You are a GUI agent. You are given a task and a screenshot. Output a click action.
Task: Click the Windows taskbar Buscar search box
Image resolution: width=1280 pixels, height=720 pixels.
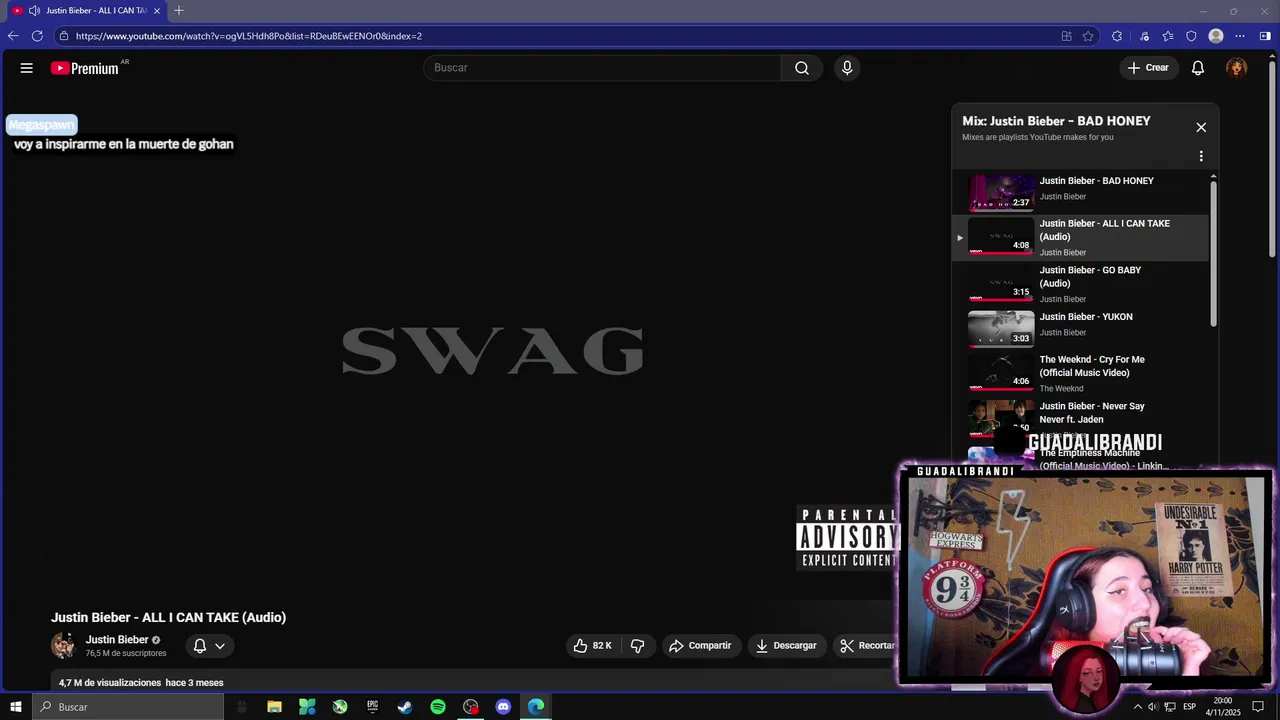pos(128,707)
